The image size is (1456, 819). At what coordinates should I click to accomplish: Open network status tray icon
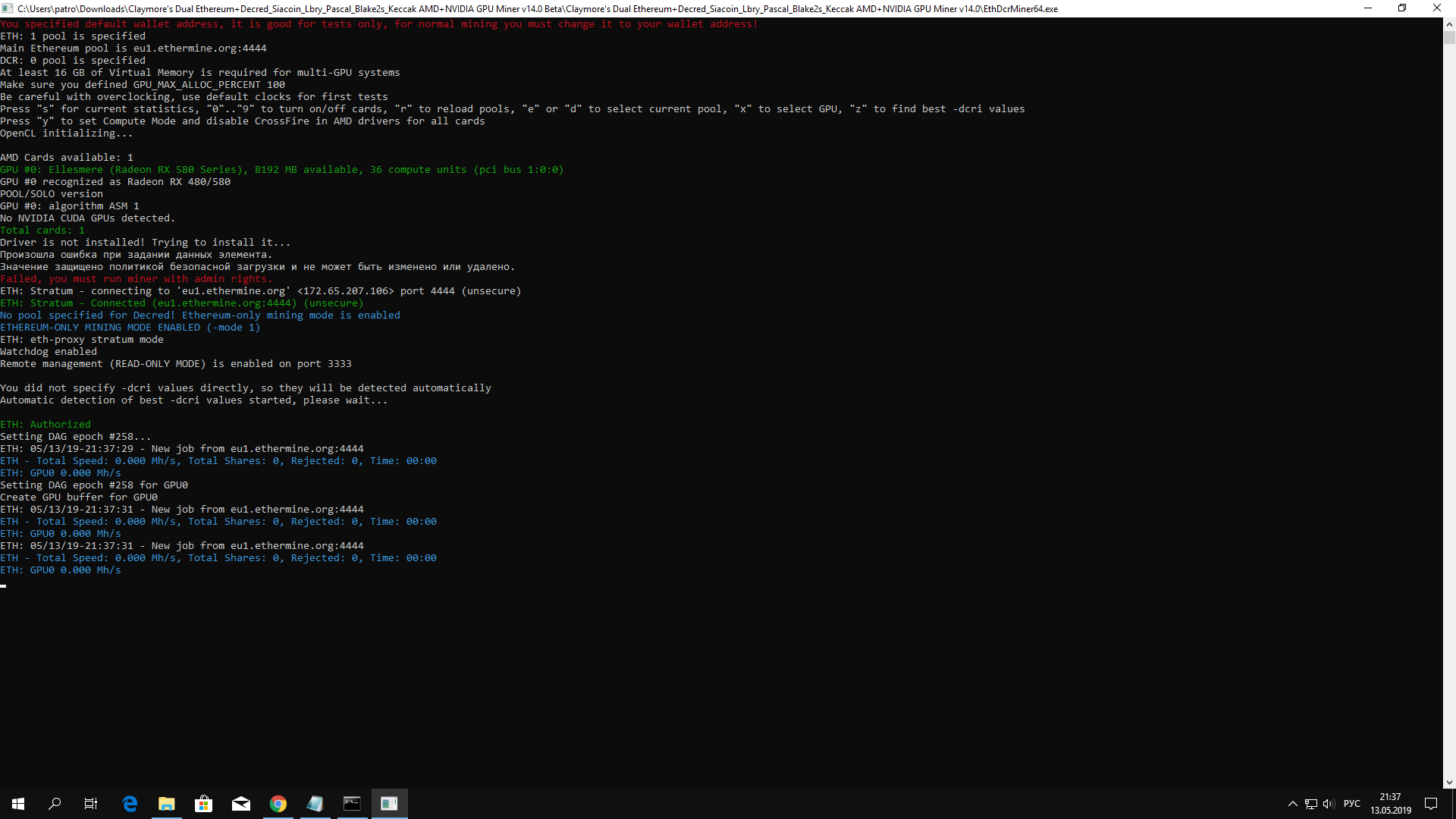coord(1311,804)
